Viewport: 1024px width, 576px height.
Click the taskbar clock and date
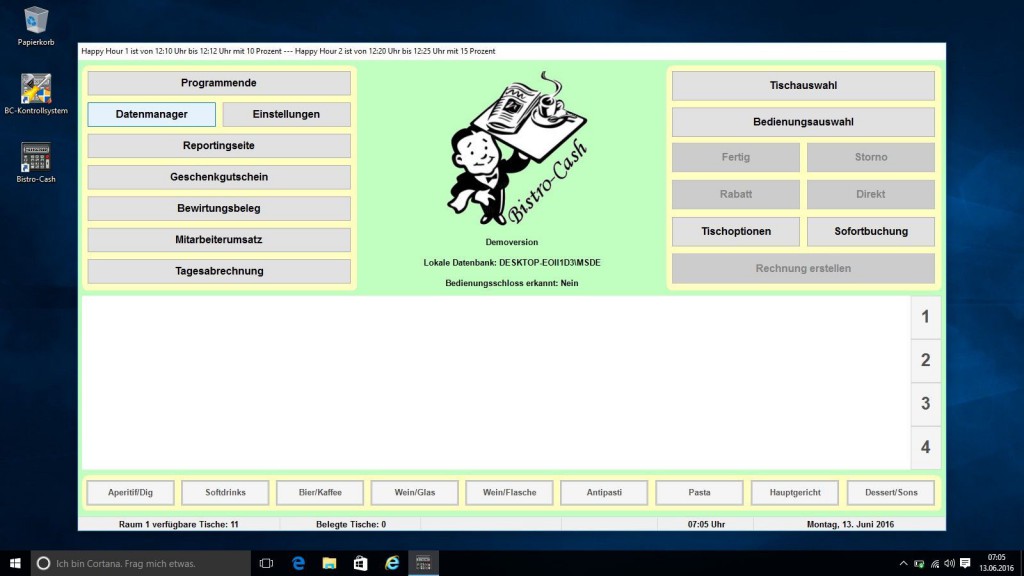pos(997,563)
